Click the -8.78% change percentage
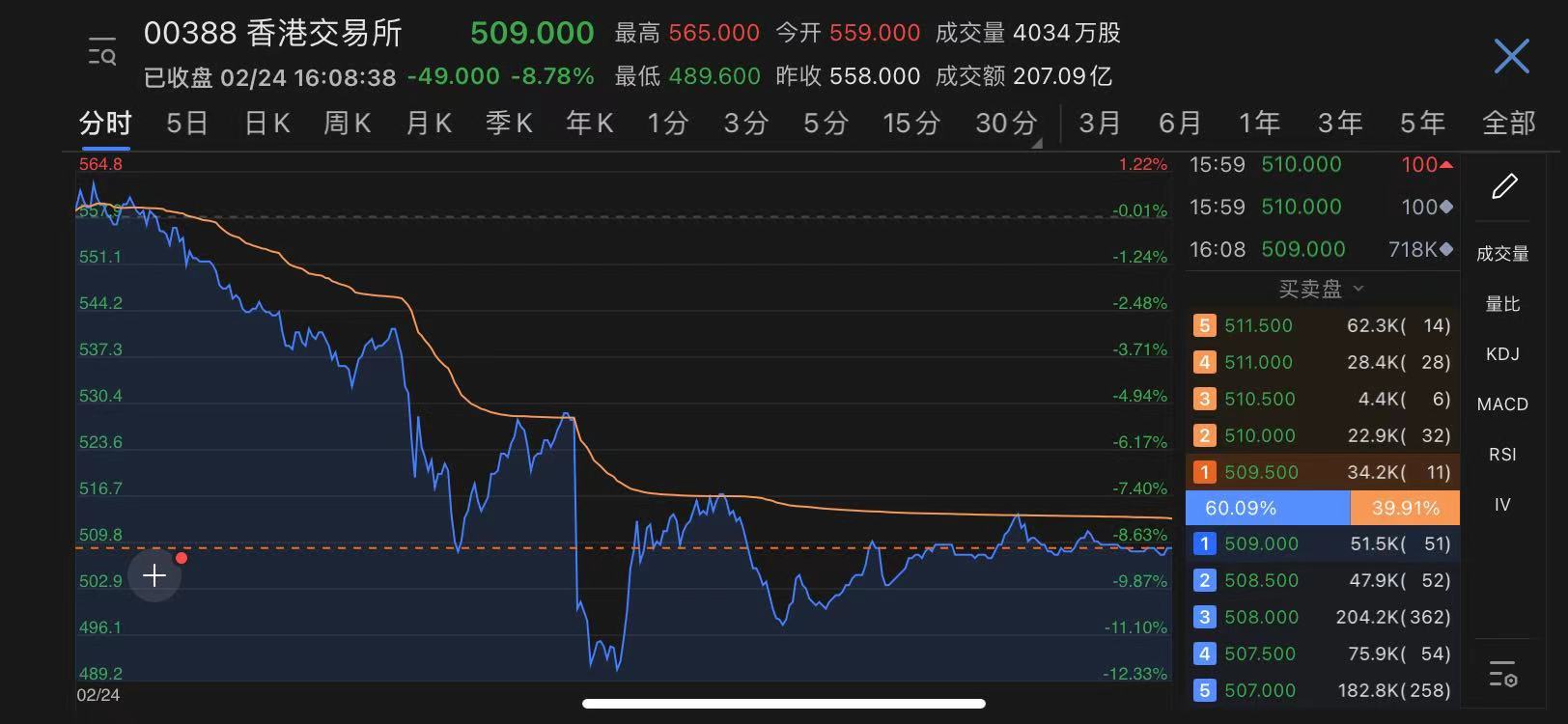 [552, 76]
